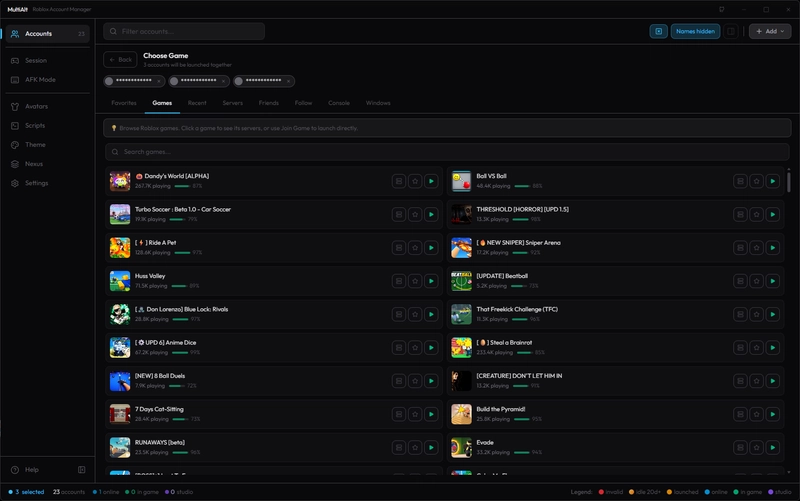Screen dimensions: 800x501
Task: Open Nexus from the sidebar
Action: point(47,164)
